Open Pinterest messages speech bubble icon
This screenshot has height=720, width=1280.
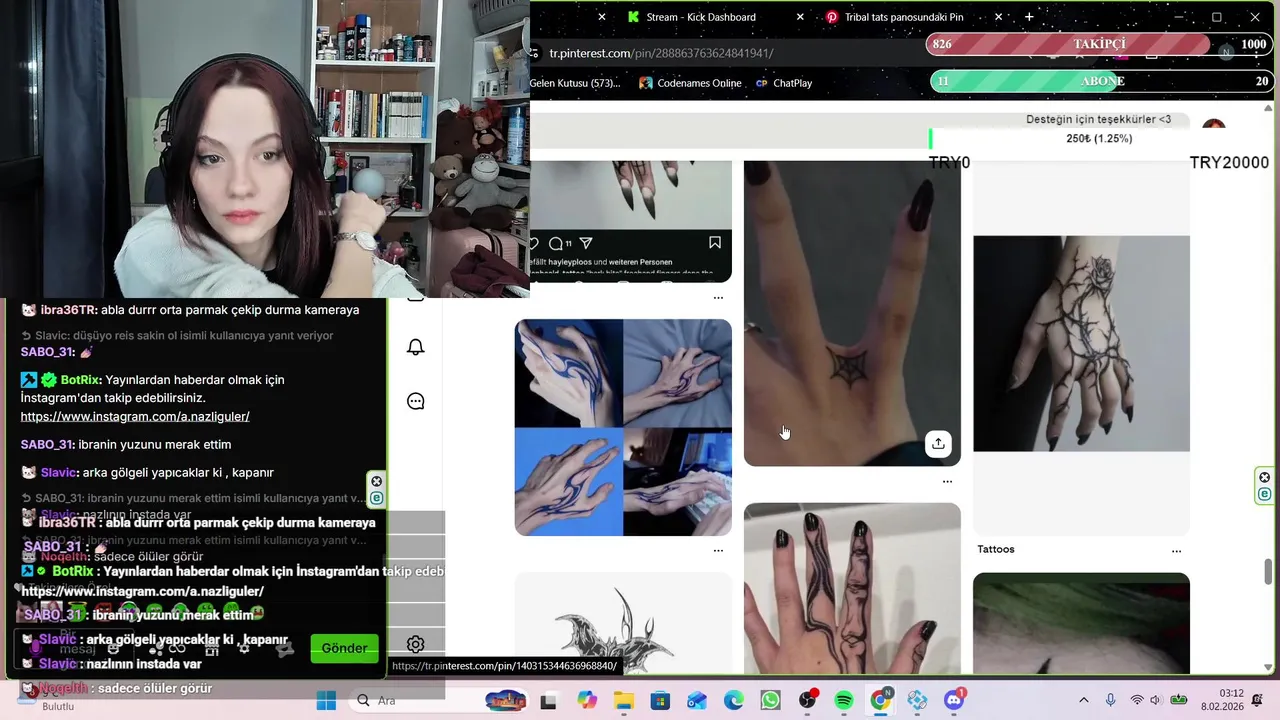[416, 401]
